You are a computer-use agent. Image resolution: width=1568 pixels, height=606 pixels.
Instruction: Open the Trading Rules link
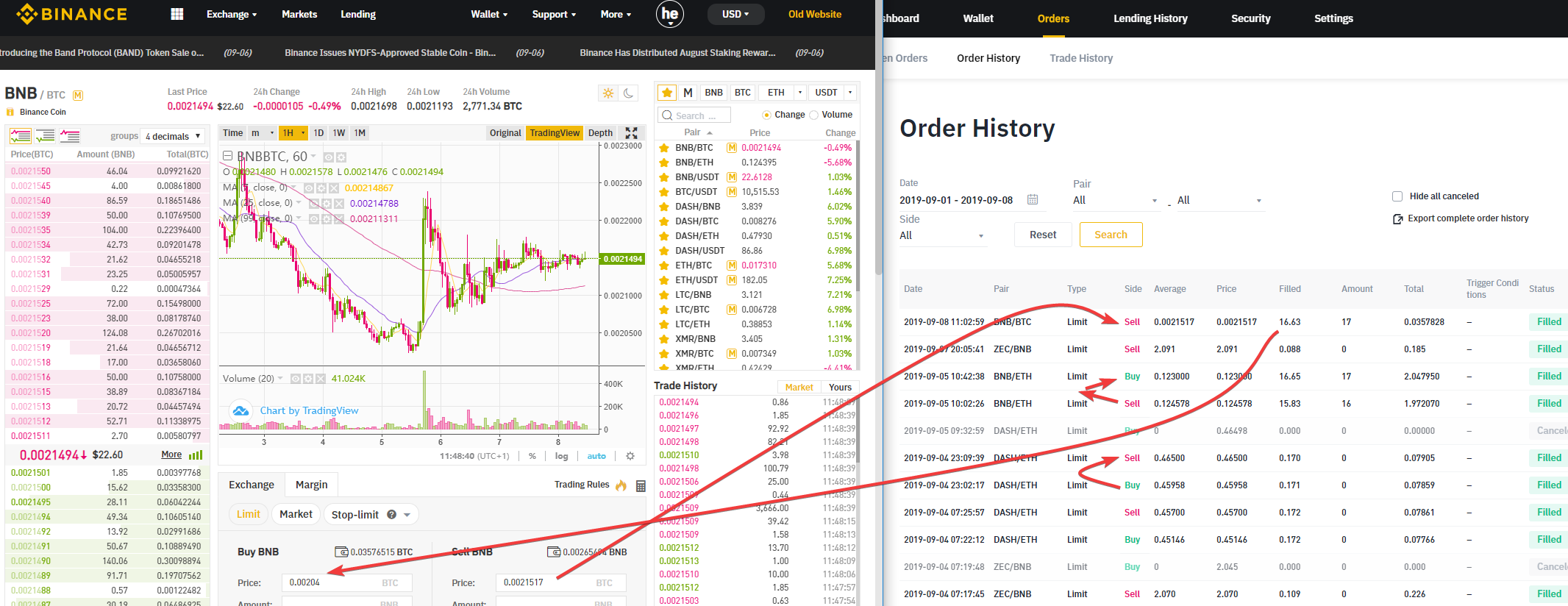pyautogui.click(x=582, y=485)
